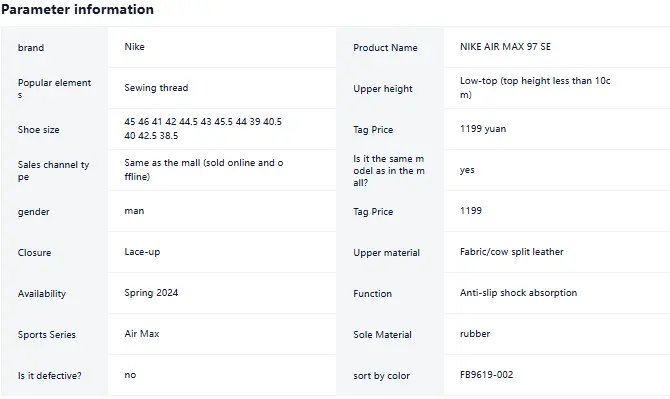Select the Same as the mall text

(204, 170)
